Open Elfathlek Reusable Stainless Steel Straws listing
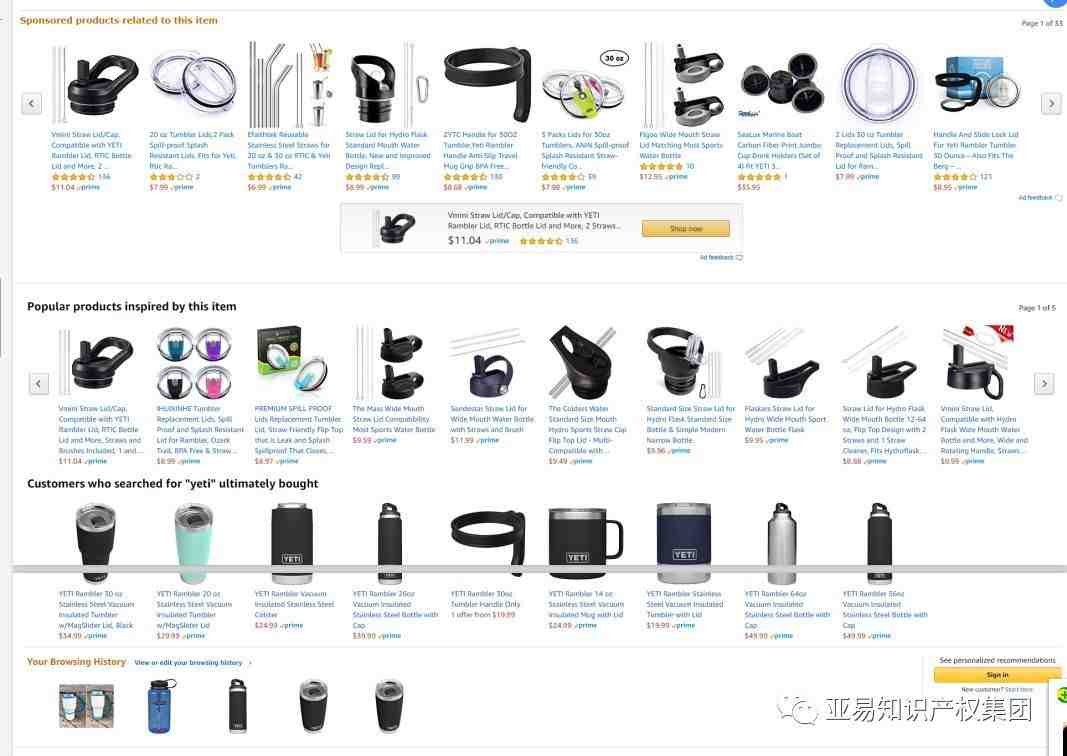Screen dimensions: 1067x756 [289, 150]
